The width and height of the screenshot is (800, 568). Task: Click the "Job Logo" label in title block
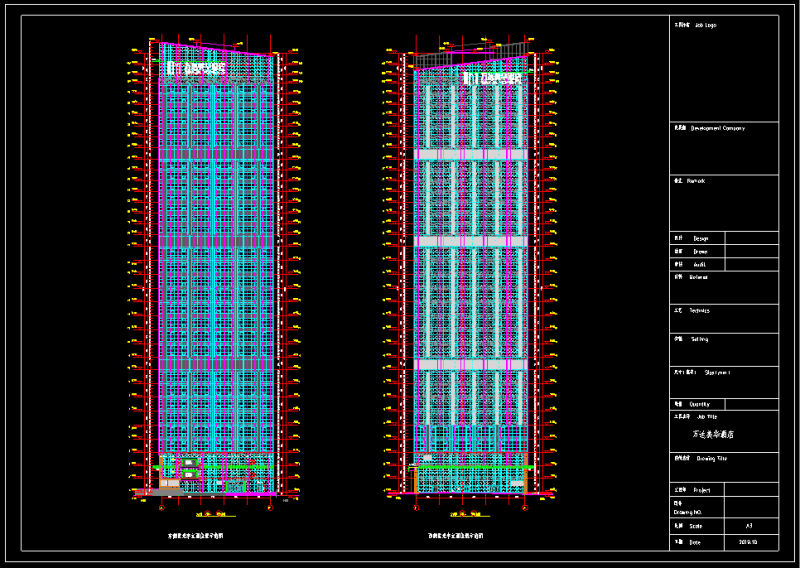pos(705,25)
